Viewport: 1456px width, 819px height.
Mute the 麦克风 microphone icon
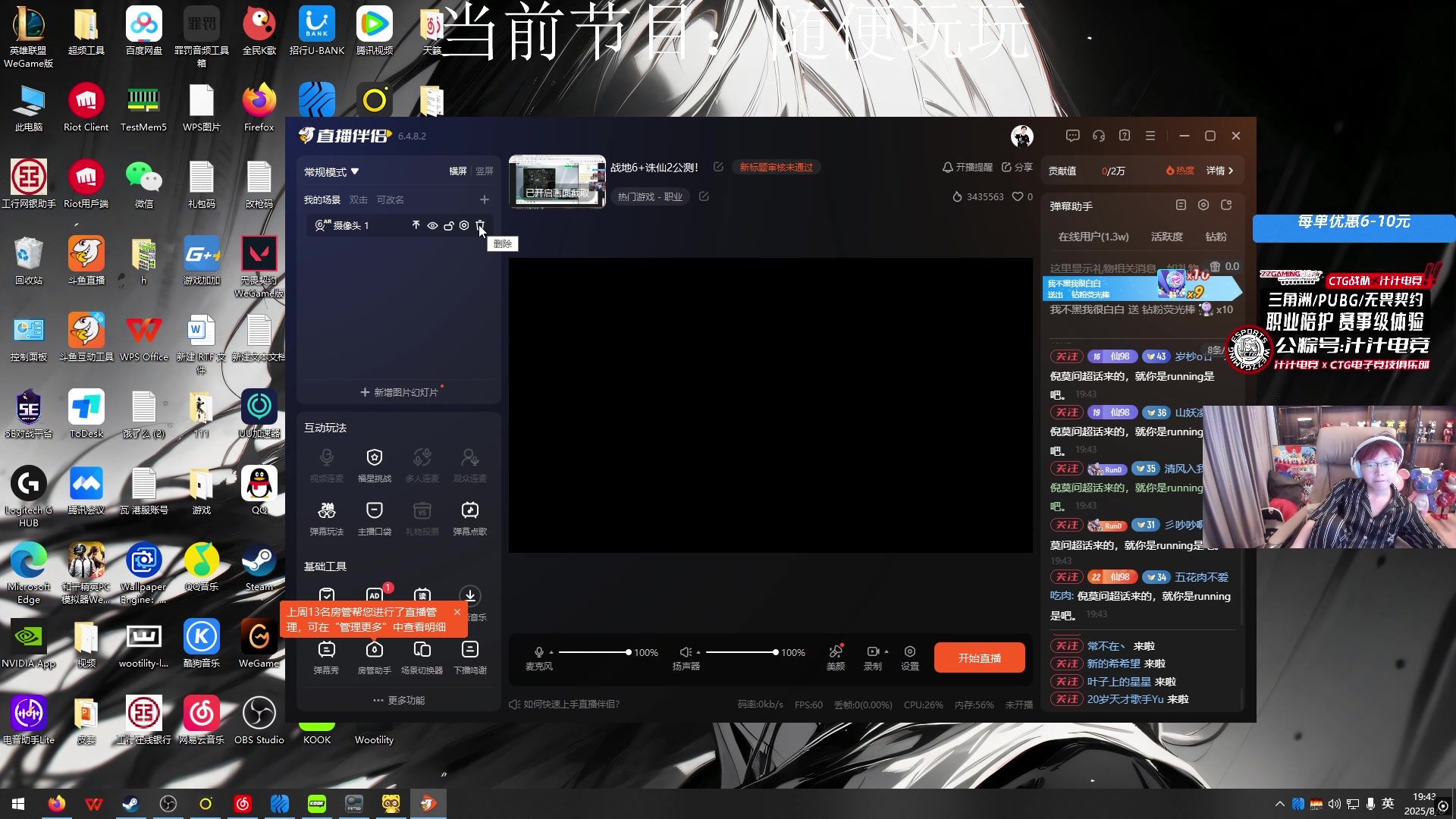pyautogui.click(x=539, y=652)
